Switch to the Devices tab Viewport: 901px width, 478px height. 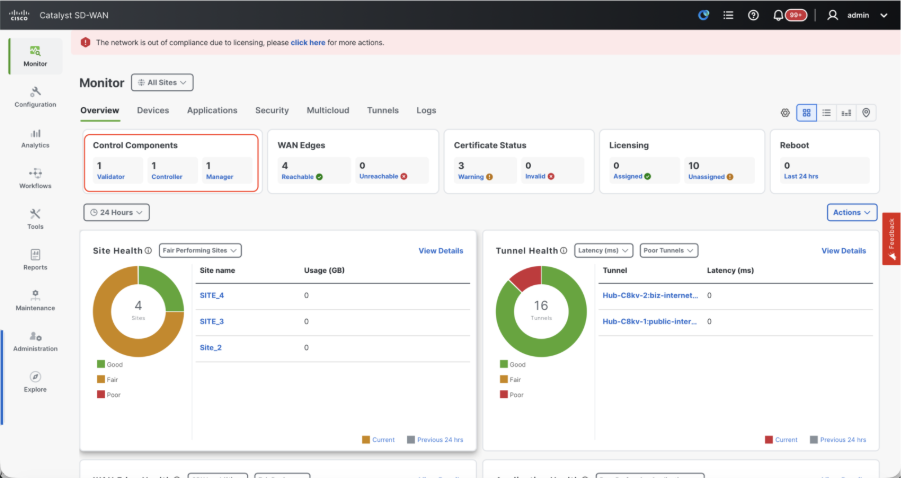pos(153,110)
